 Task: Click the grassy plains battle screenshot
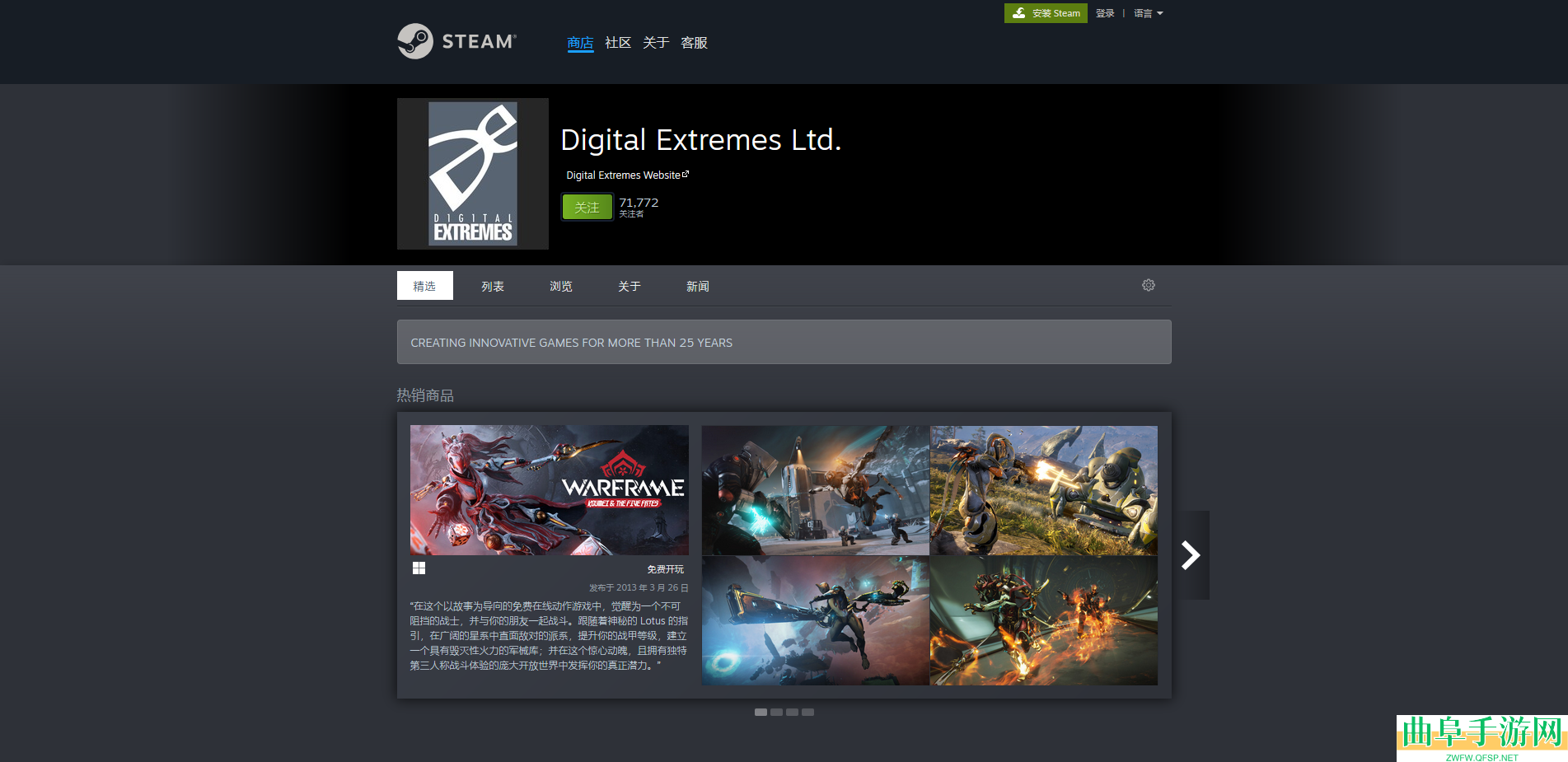[x=1044, y=490]
